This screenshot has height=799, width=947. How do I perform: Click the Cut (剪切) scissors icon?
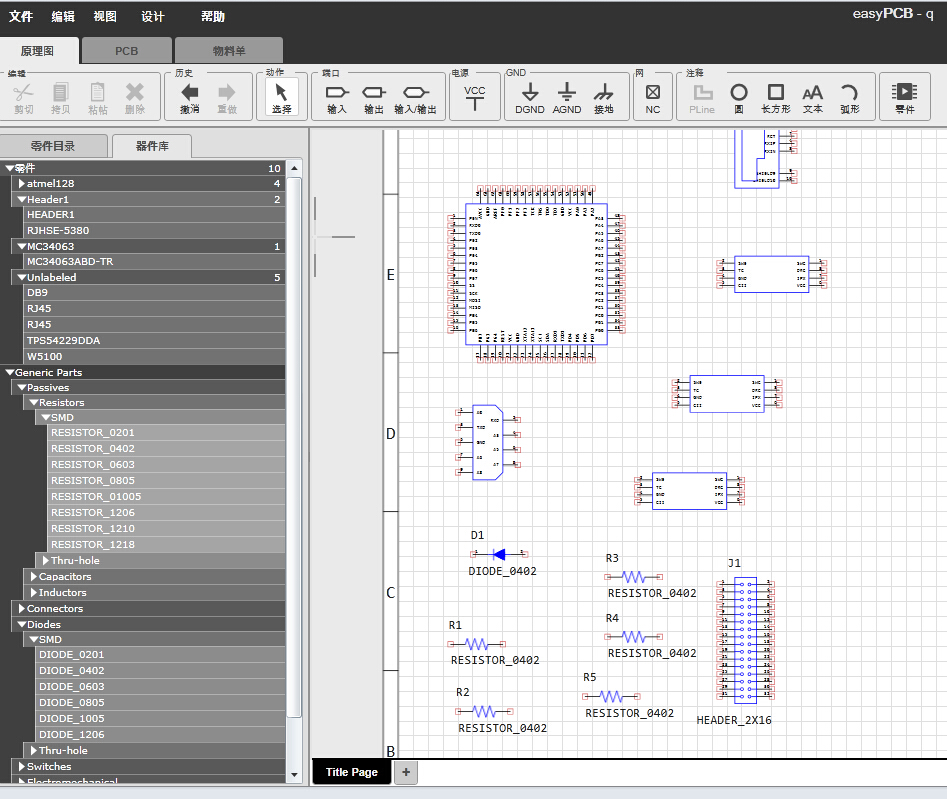[24, 92]
